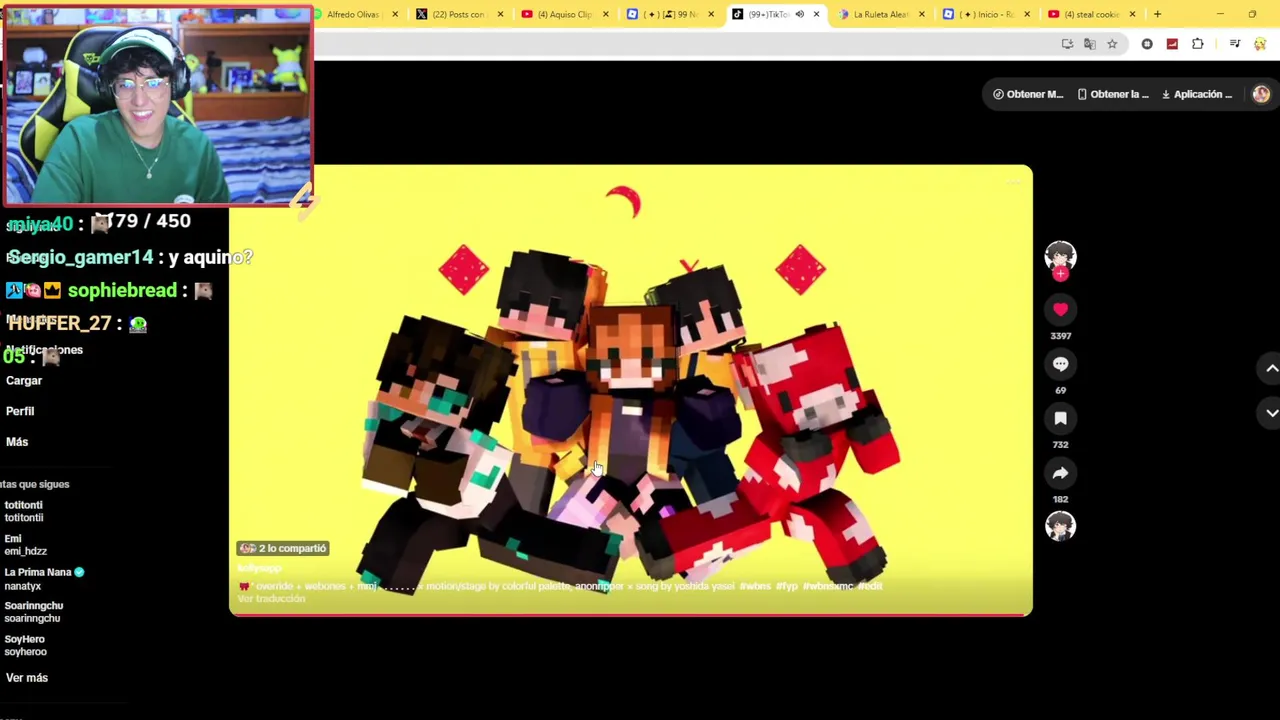Switch to the Alfredo Olivas tab
The width and height of the screenshot is (1280, 720).
(x=353, y=14)
